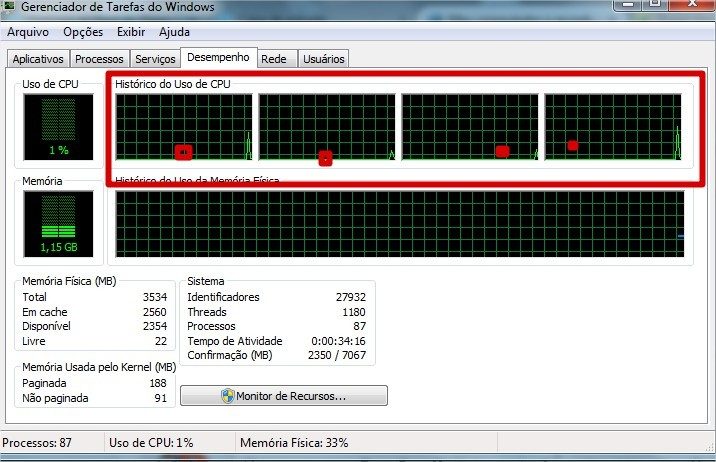Click the Não paginada value 91
Image resolution: width=716 pixels, height=462 pixels.
[161, 398]
